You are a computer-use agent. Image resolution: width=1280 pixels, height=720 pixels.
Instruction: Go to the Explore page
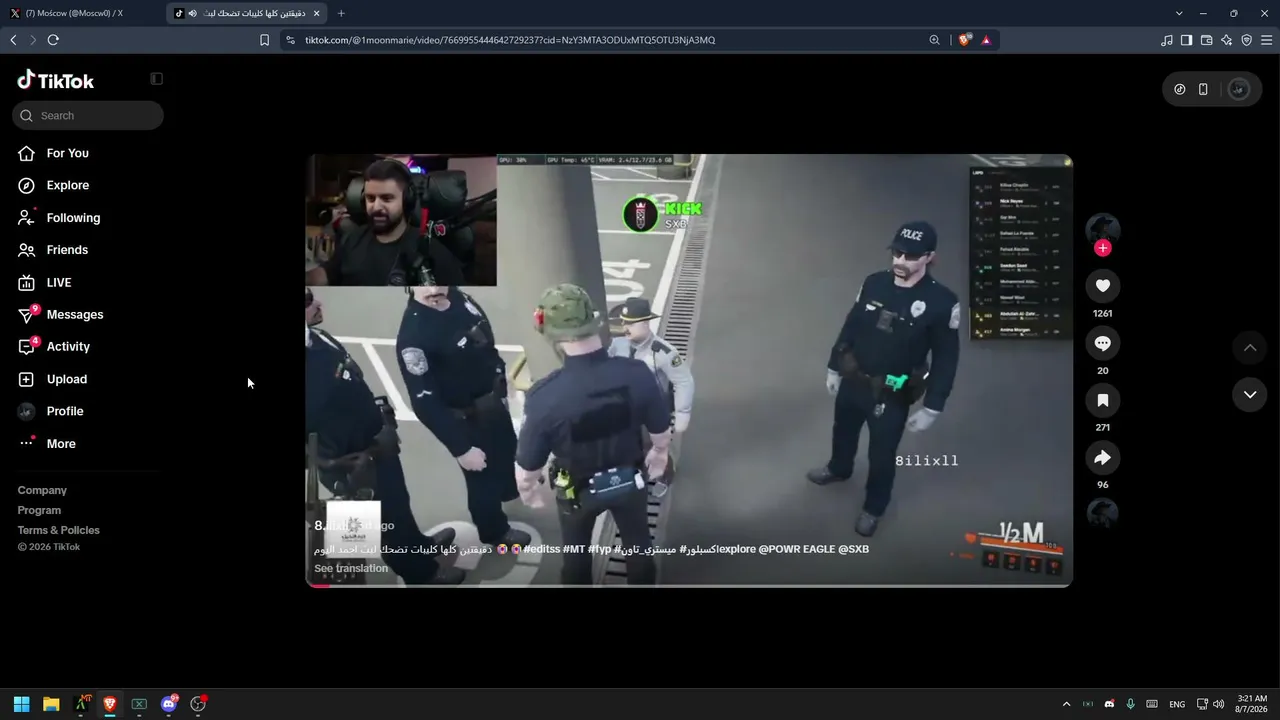point(67,185)
